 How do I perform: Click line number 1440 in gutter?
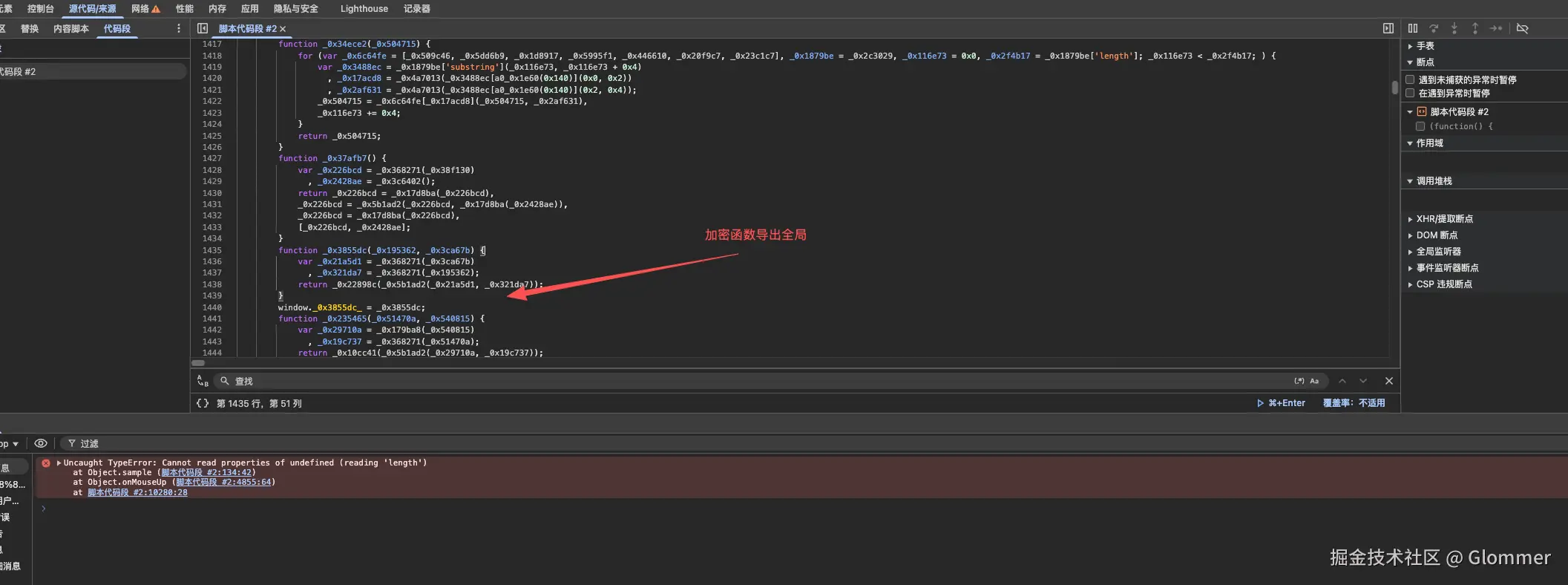click(x=212, y=307)
